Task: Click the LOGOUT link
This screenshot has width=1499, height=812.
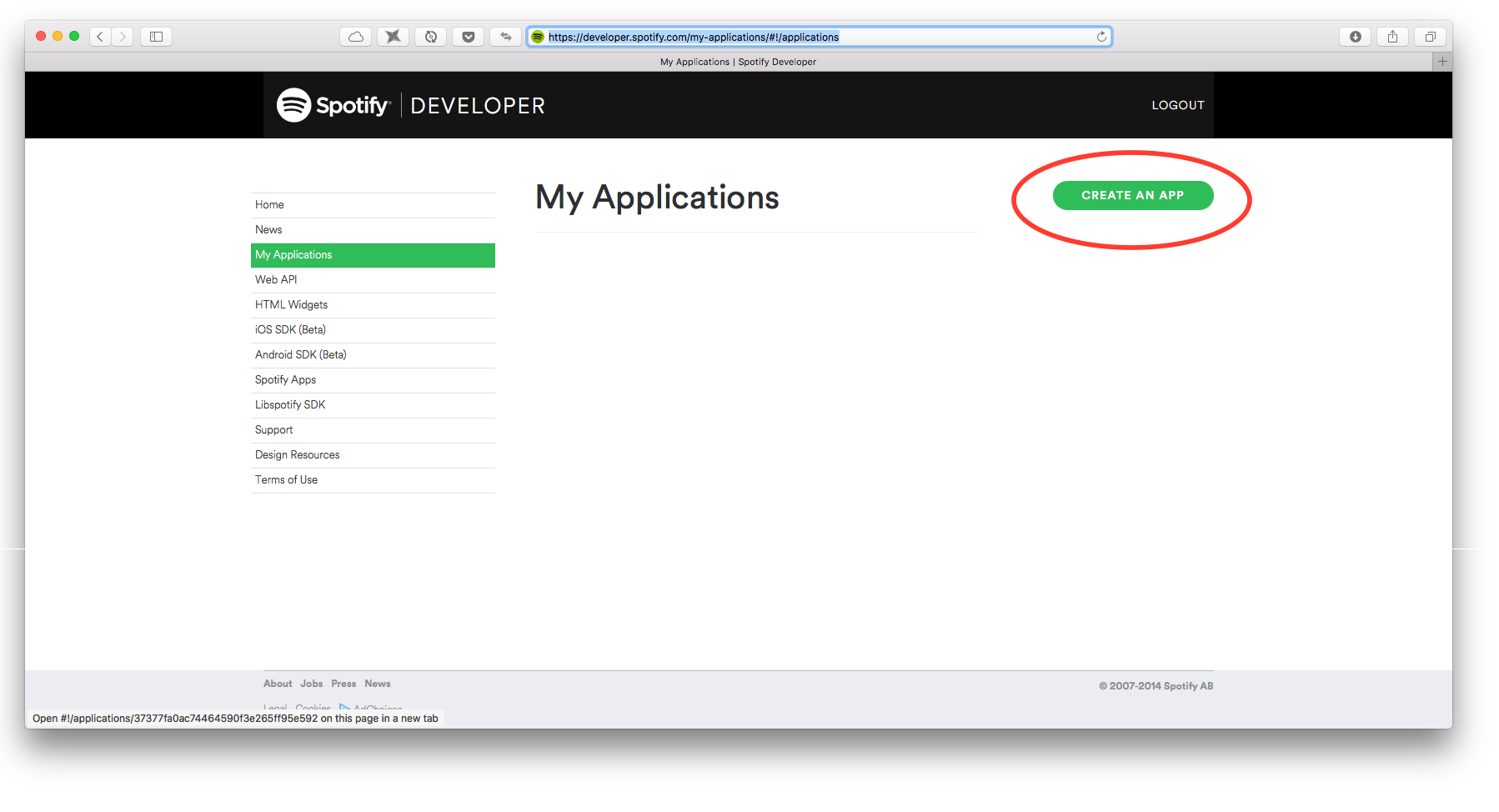Action: point(1178,105)
